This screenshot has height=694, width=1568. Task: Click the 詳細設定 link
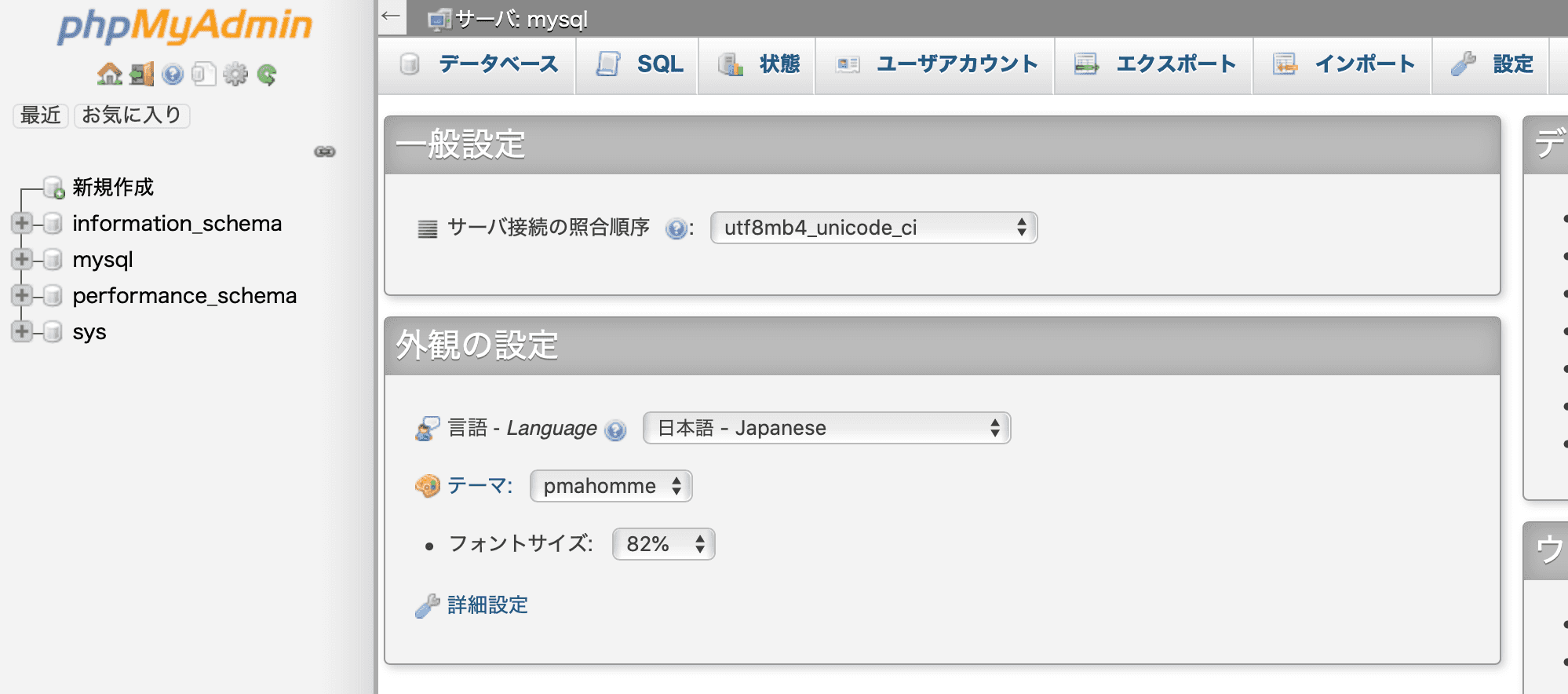487,605
